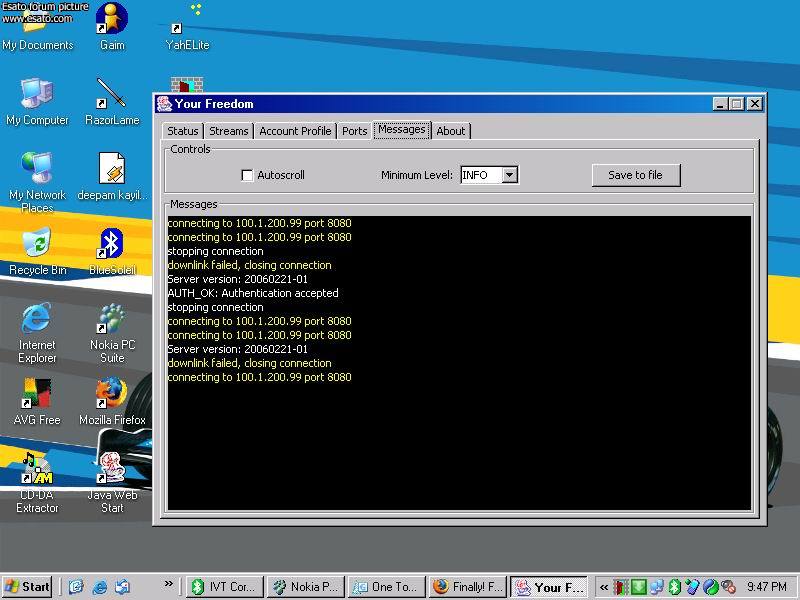Click the green download arrow tray icon

click(x=639, y=587)
